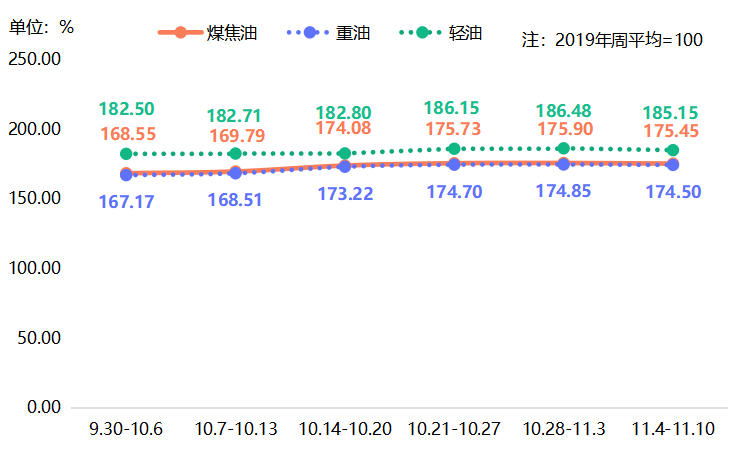Click the orange data value 174.08
The height and width of the screenshot is (449, 737).
click(343, 128)
